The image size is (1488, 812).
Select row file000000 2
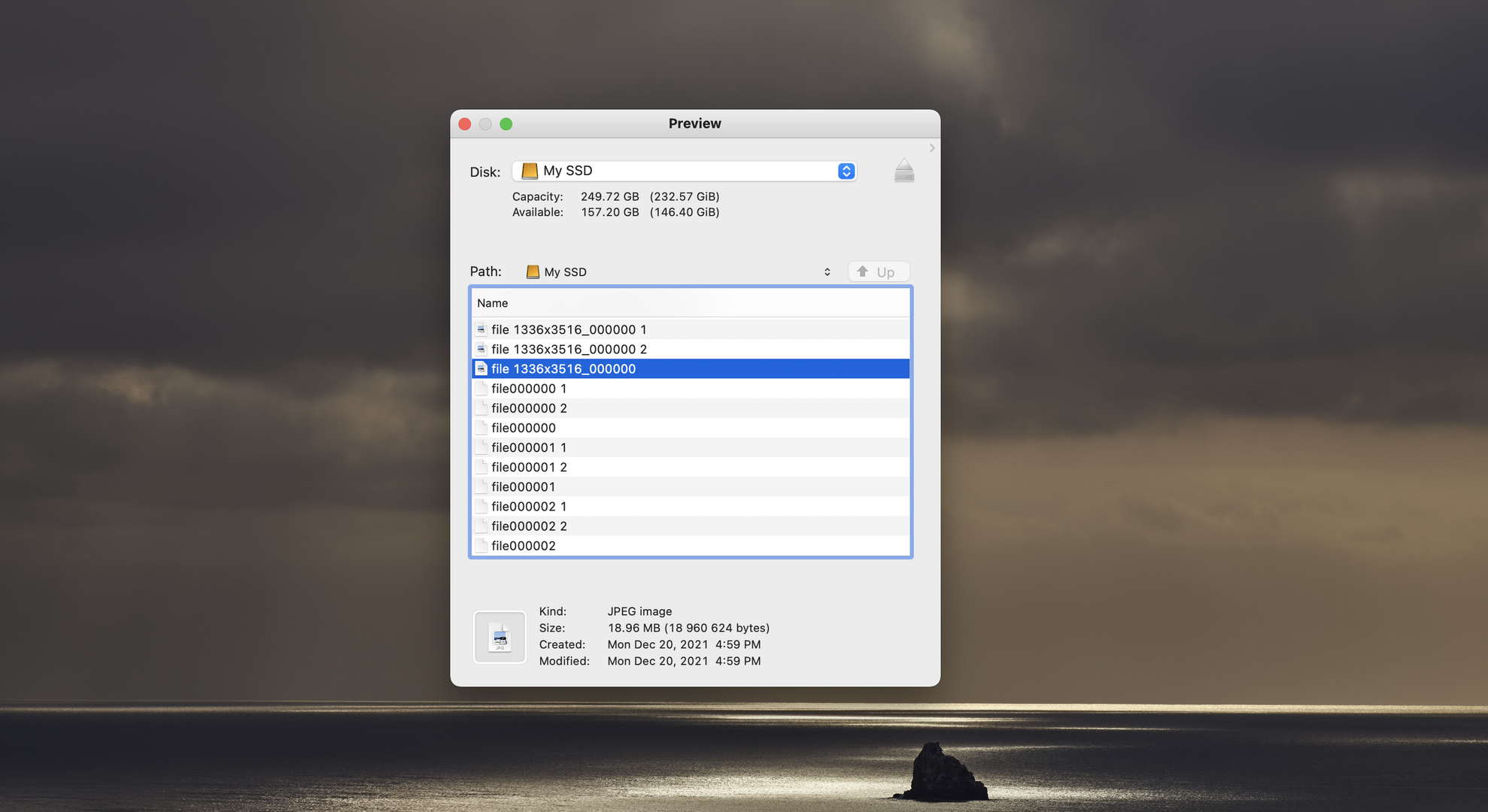click(690, 408)
